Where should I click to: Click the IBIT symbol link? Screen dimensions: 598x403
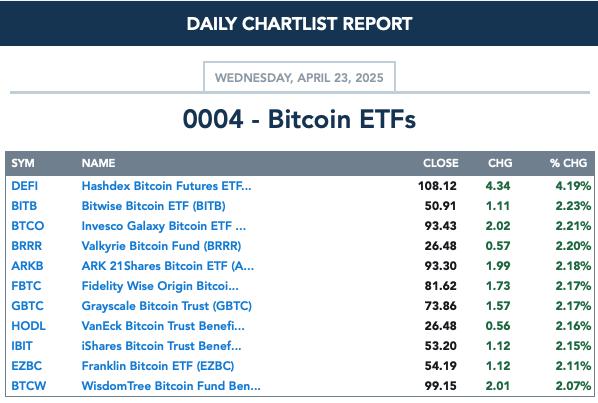(x=22, y=346)
